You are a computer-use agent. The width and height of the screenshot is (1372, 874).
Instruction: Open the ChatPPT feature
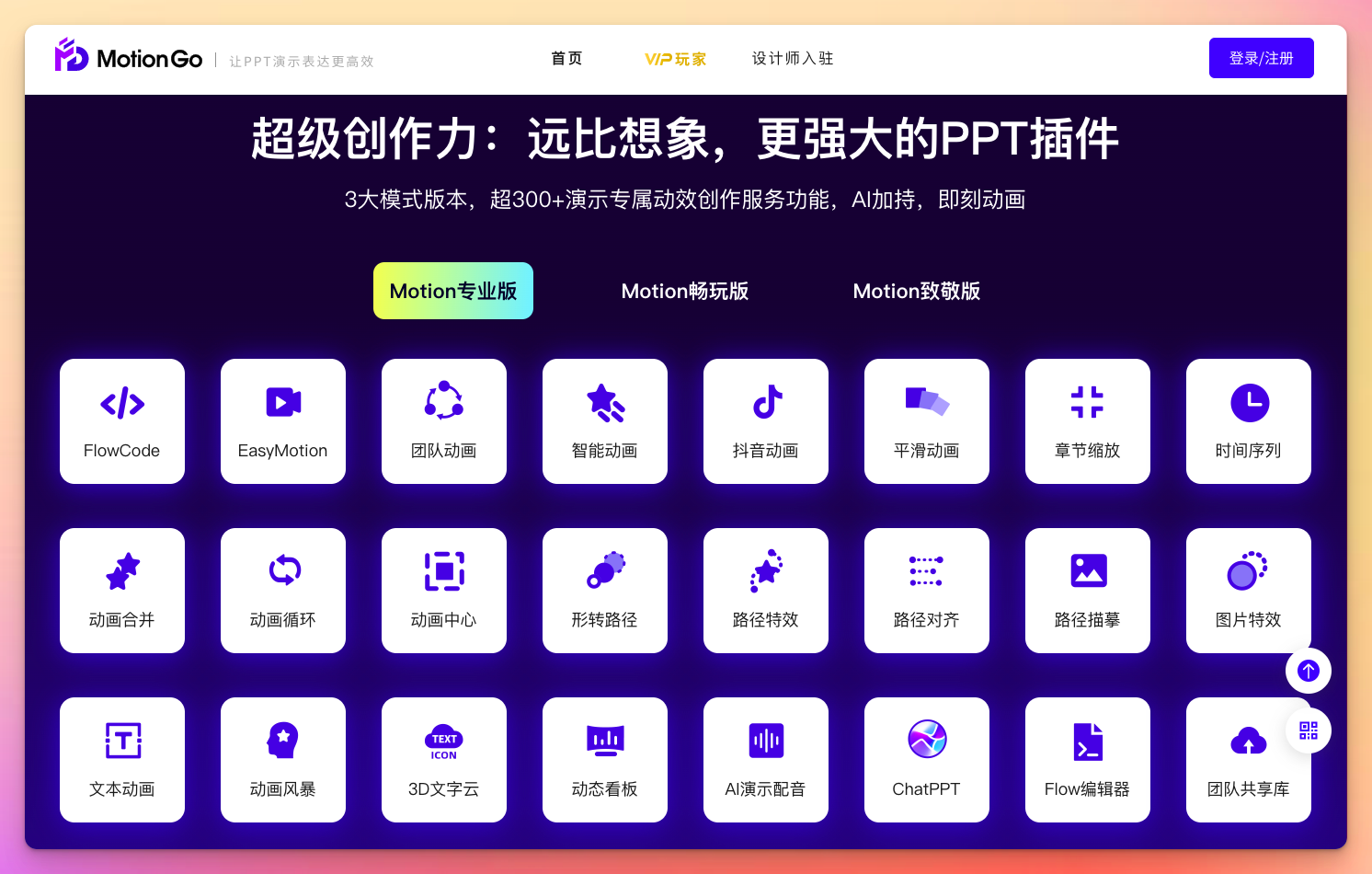pyautogui.click(x=926, y=760)
